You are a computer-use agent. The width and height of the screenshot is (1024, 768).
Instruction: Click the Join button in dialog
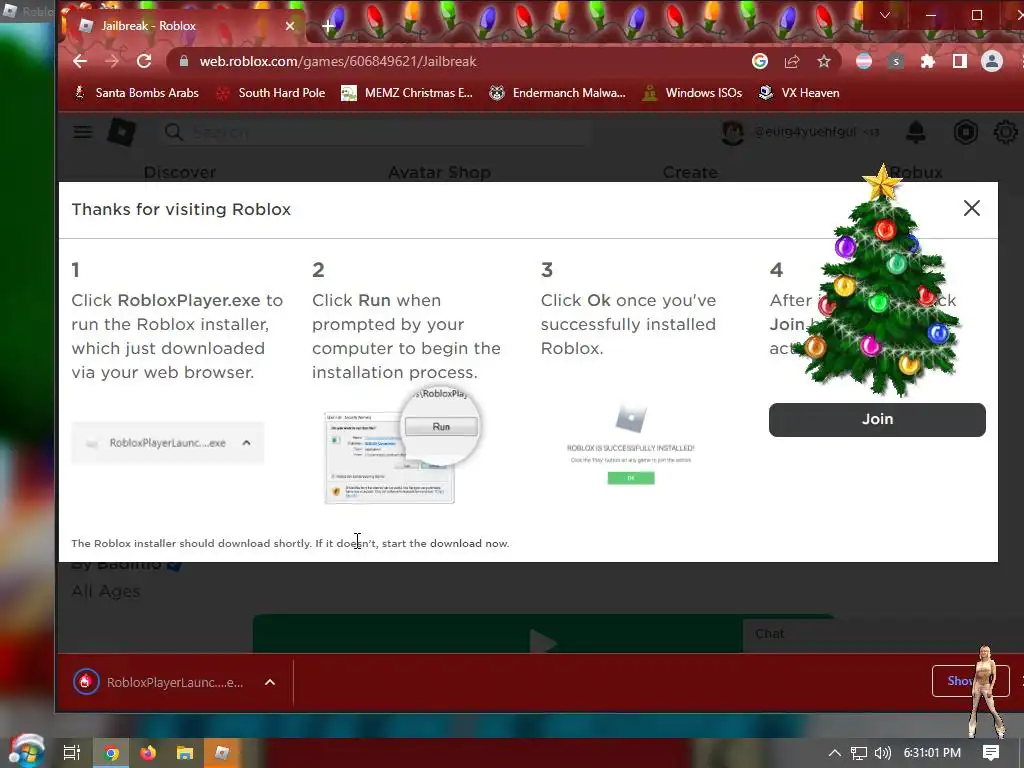tap(877, 419)
